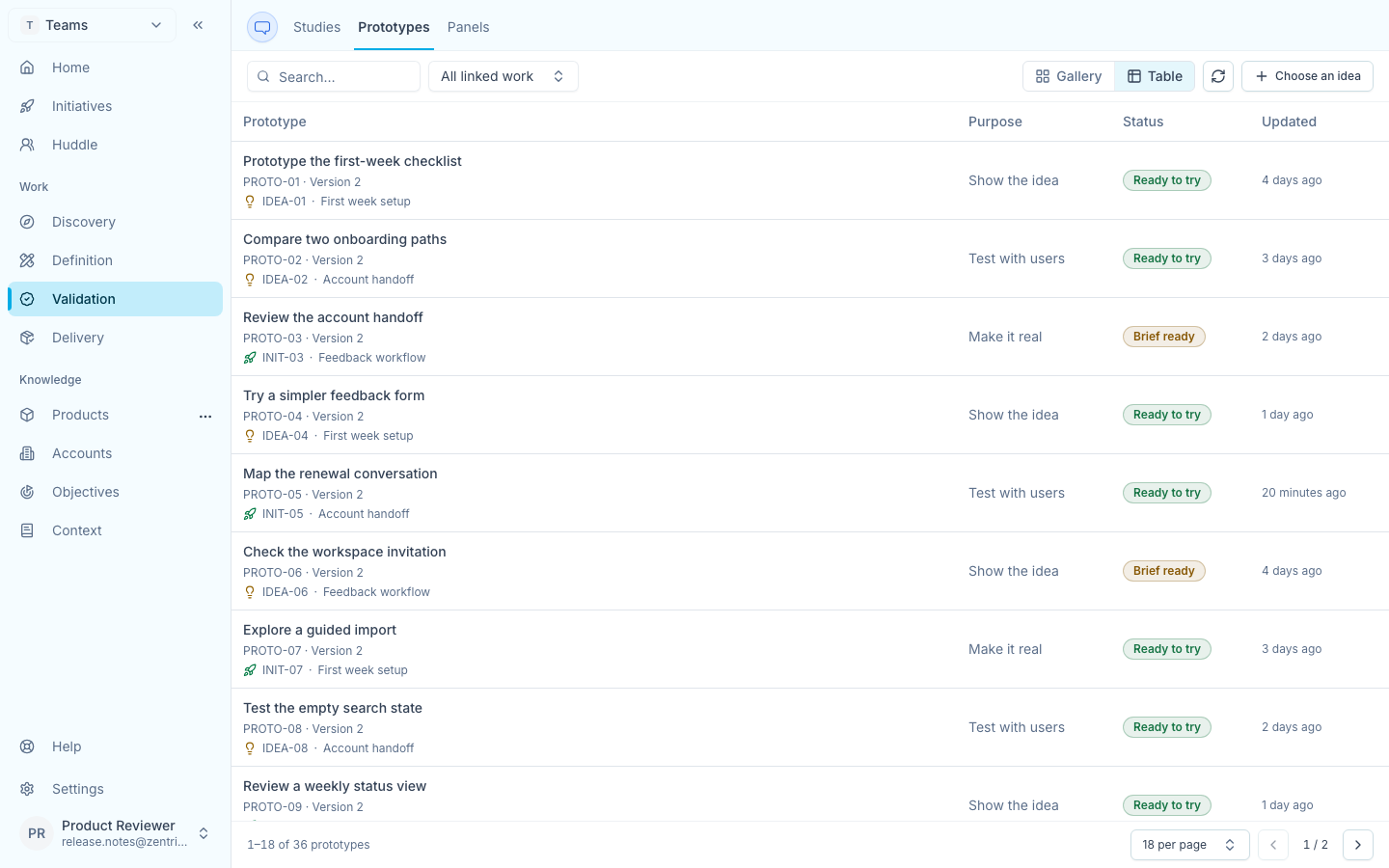Open Explore a guided import row
Screen dimensions: 1389x868
[x=810, y=649]
